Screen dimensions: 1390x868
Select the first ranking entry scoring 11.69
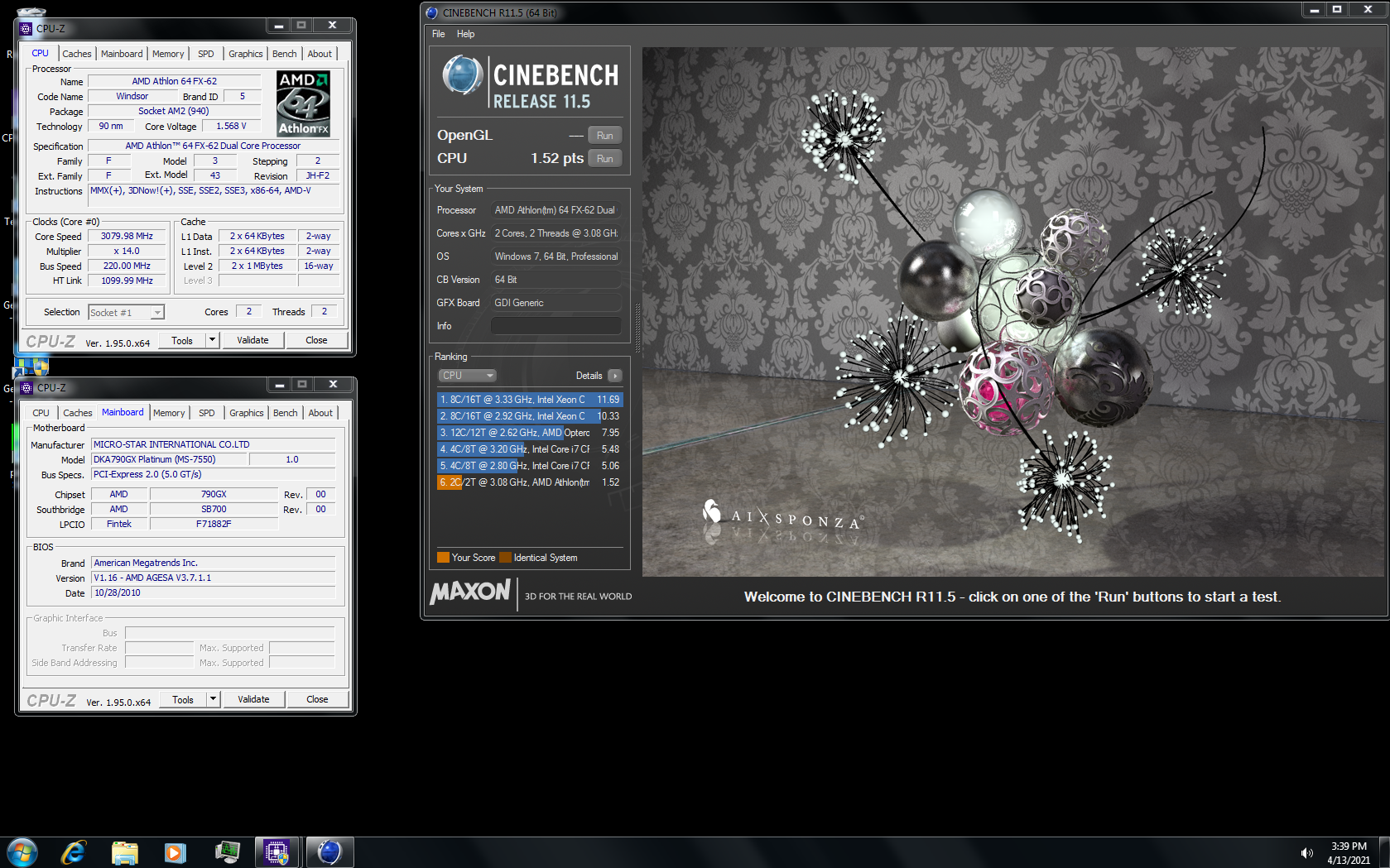pos(530,400)
